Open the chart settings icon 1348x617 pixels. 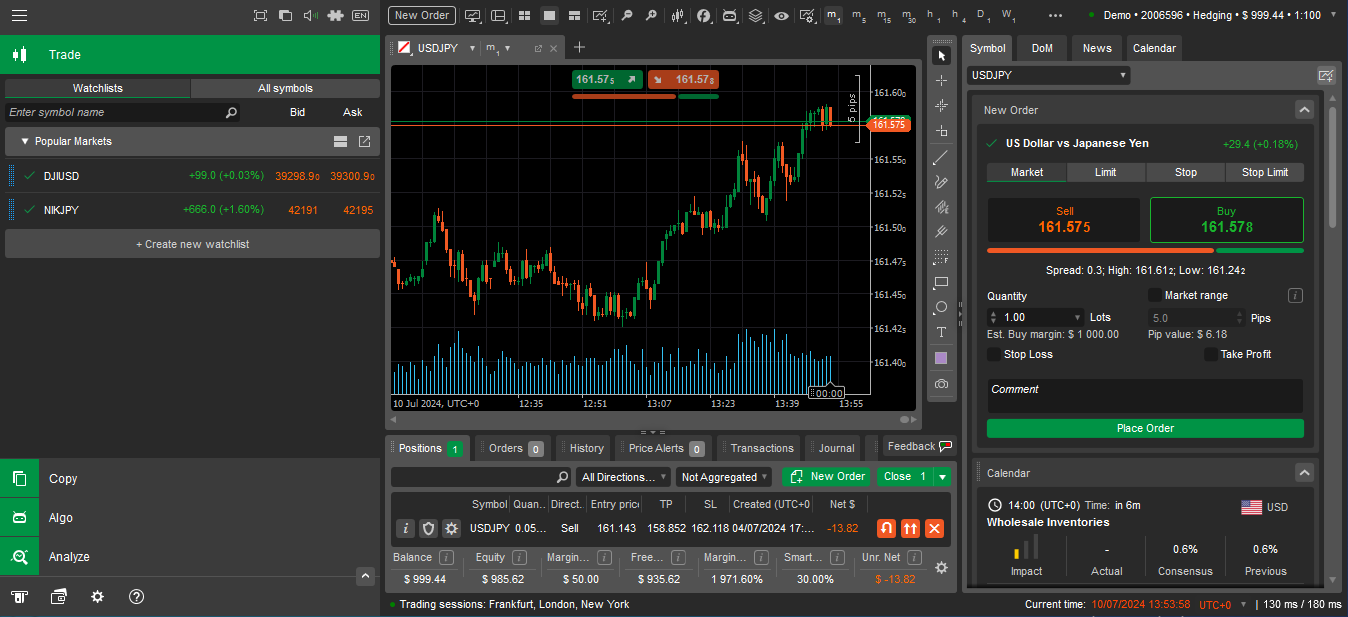807,15
